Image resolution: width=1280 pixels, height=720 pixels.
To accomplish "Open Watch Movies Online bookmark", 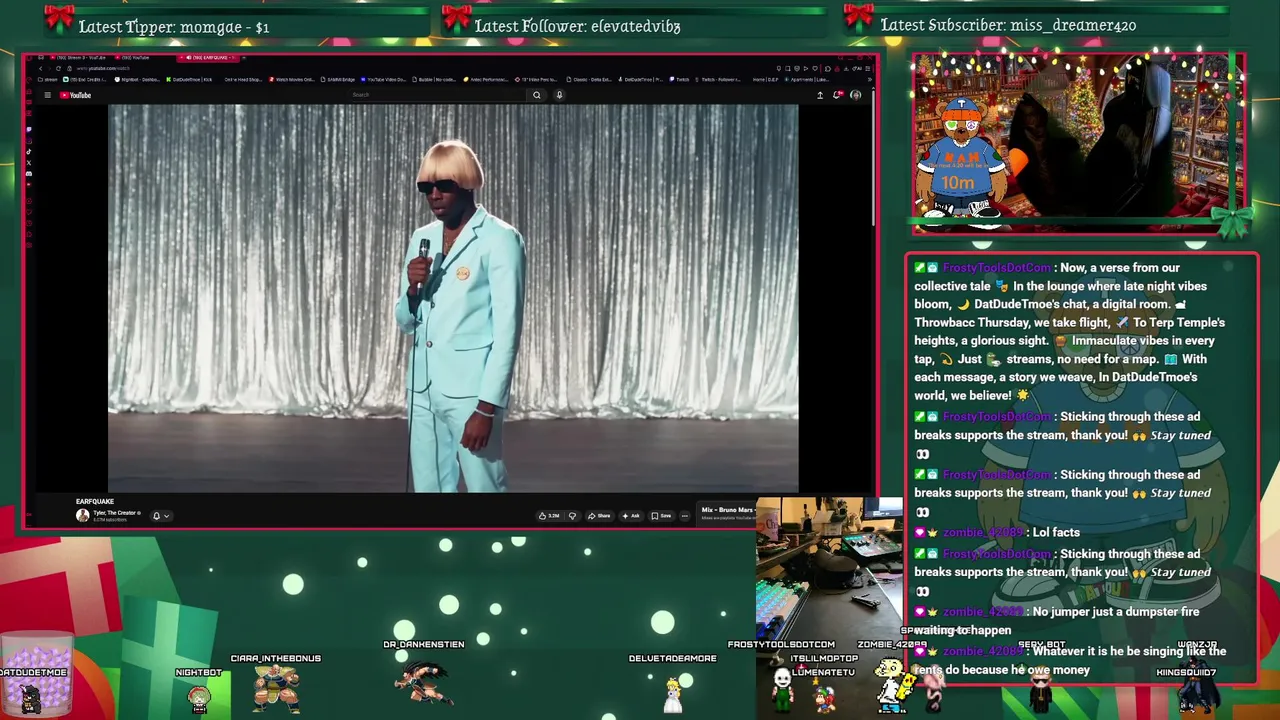I will coord(292,80).
